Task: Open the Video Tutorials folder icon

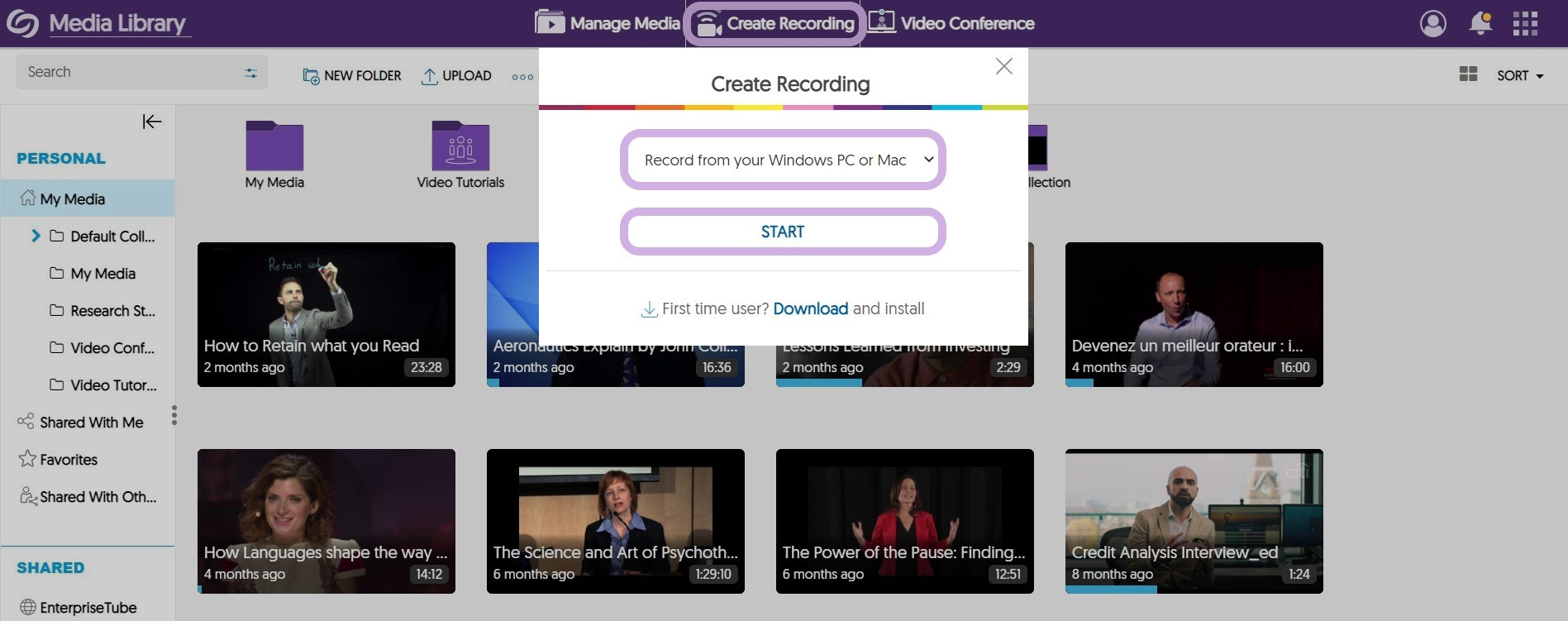Action: click(460, 147)
